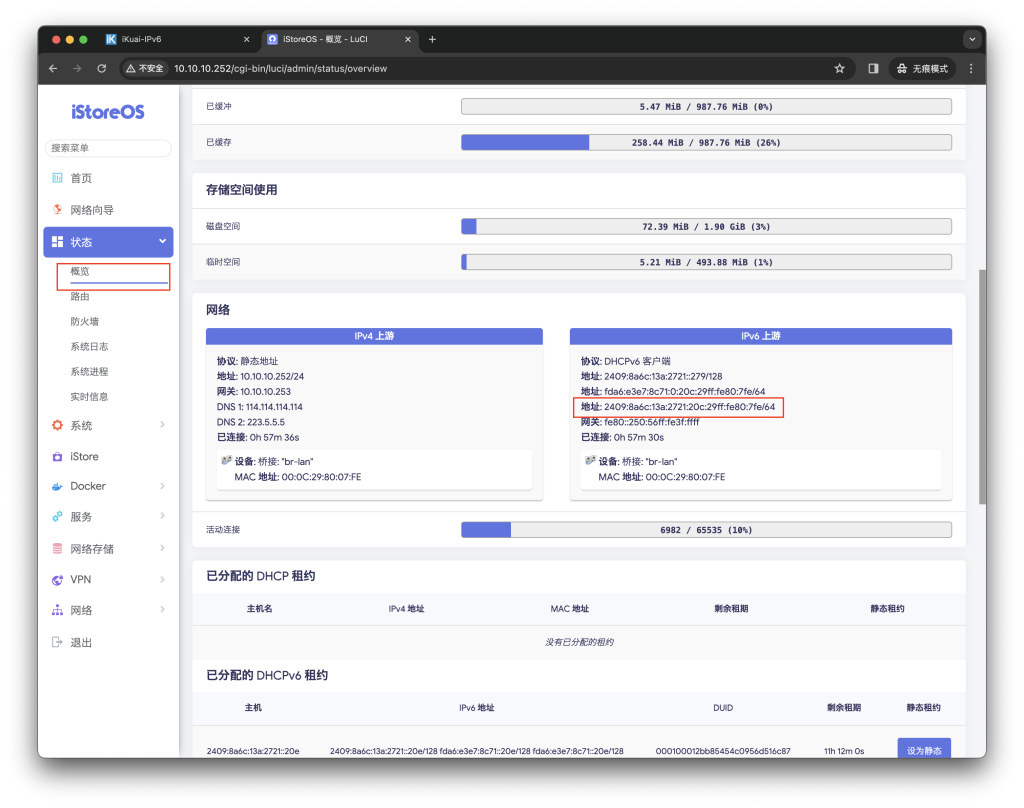Click the DUID 000100012bb85454c0956d516c87 cell
The width and height of the screenshot is (1024, 808).
pos(723,751)
